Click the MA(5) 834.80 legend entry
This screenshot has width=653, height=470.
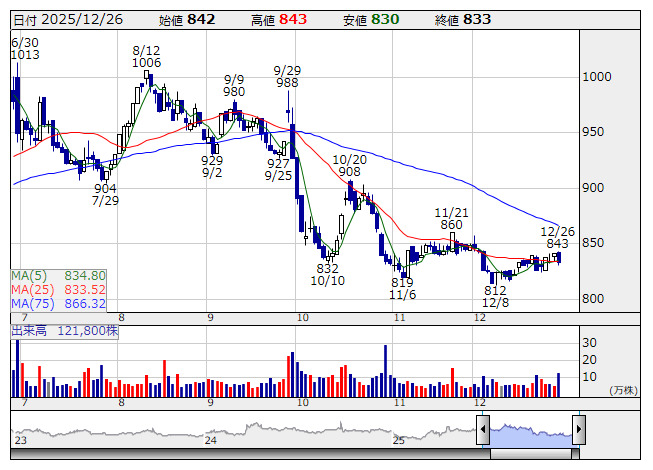point(58,276)
